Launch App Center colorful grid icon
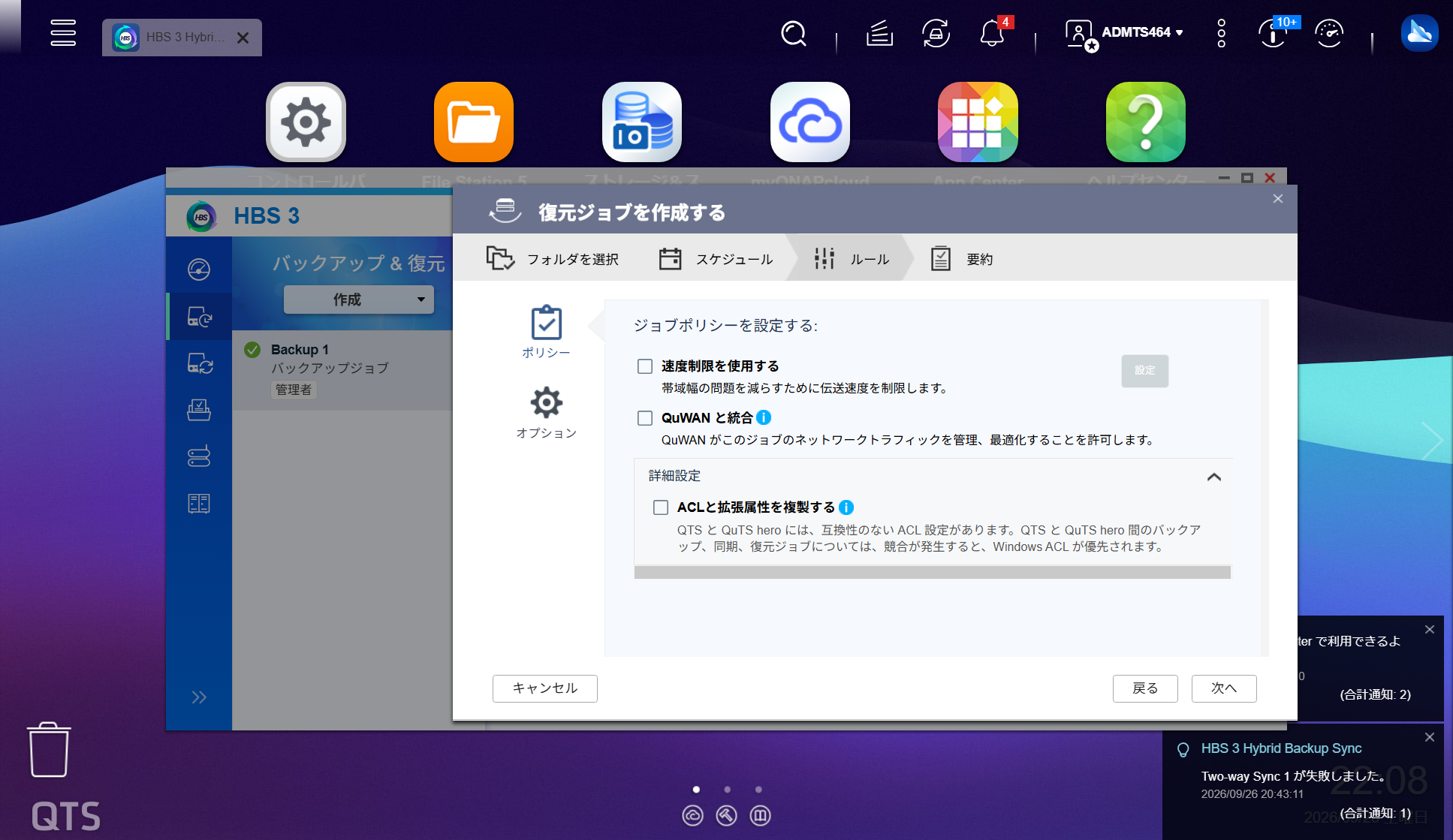Image resolution: width=1453 pixels, height=840 pixels. pos(978,122)
